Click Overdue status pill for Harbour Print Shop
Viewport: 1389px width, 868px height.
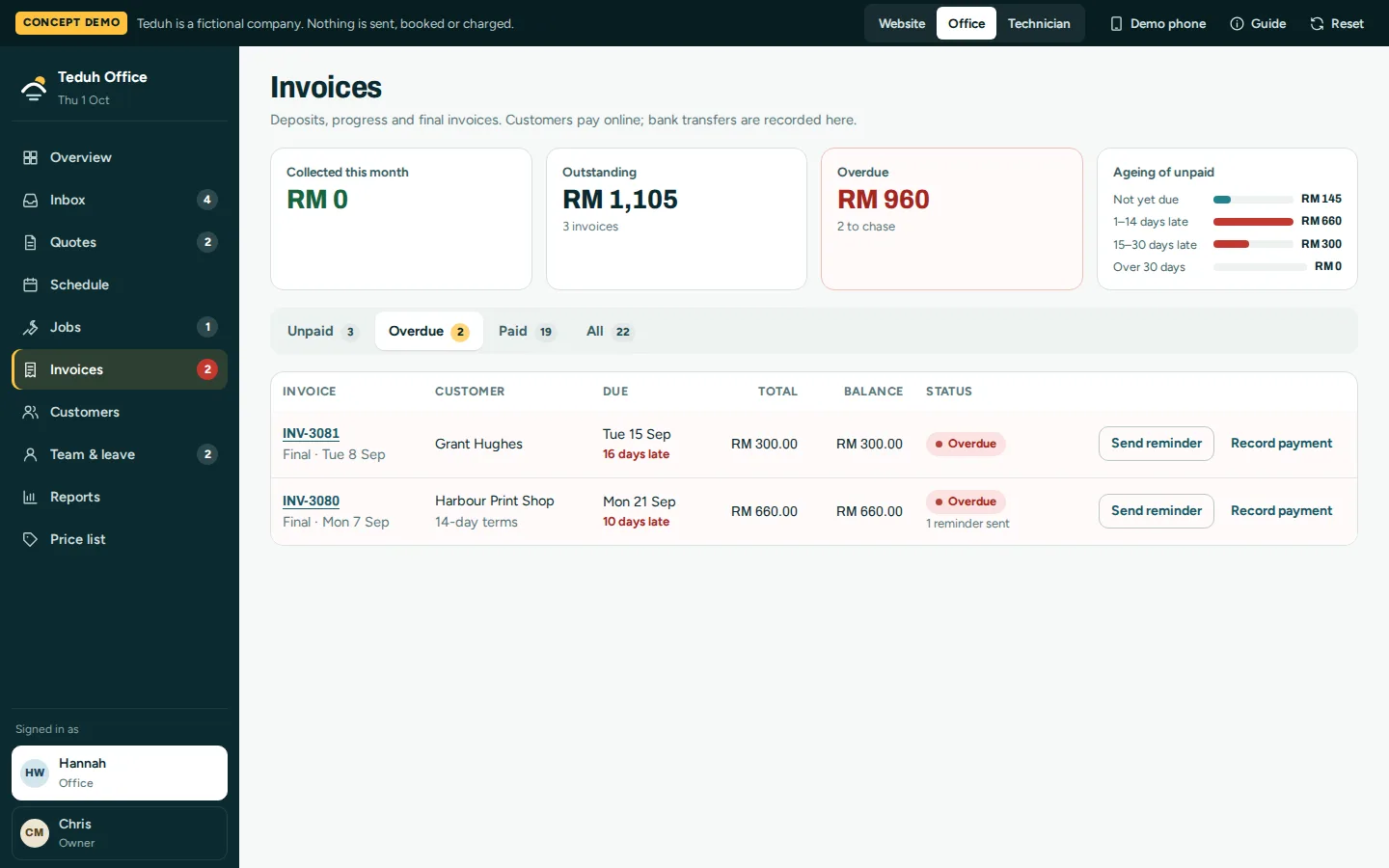coord(966,502)
